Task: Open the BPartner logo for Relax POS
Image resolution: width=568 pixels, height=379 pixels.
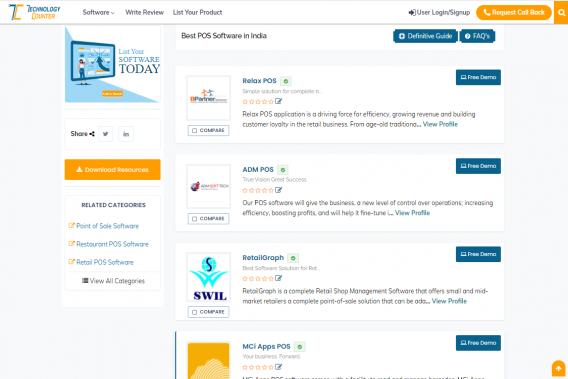Action: click(208, 98)
